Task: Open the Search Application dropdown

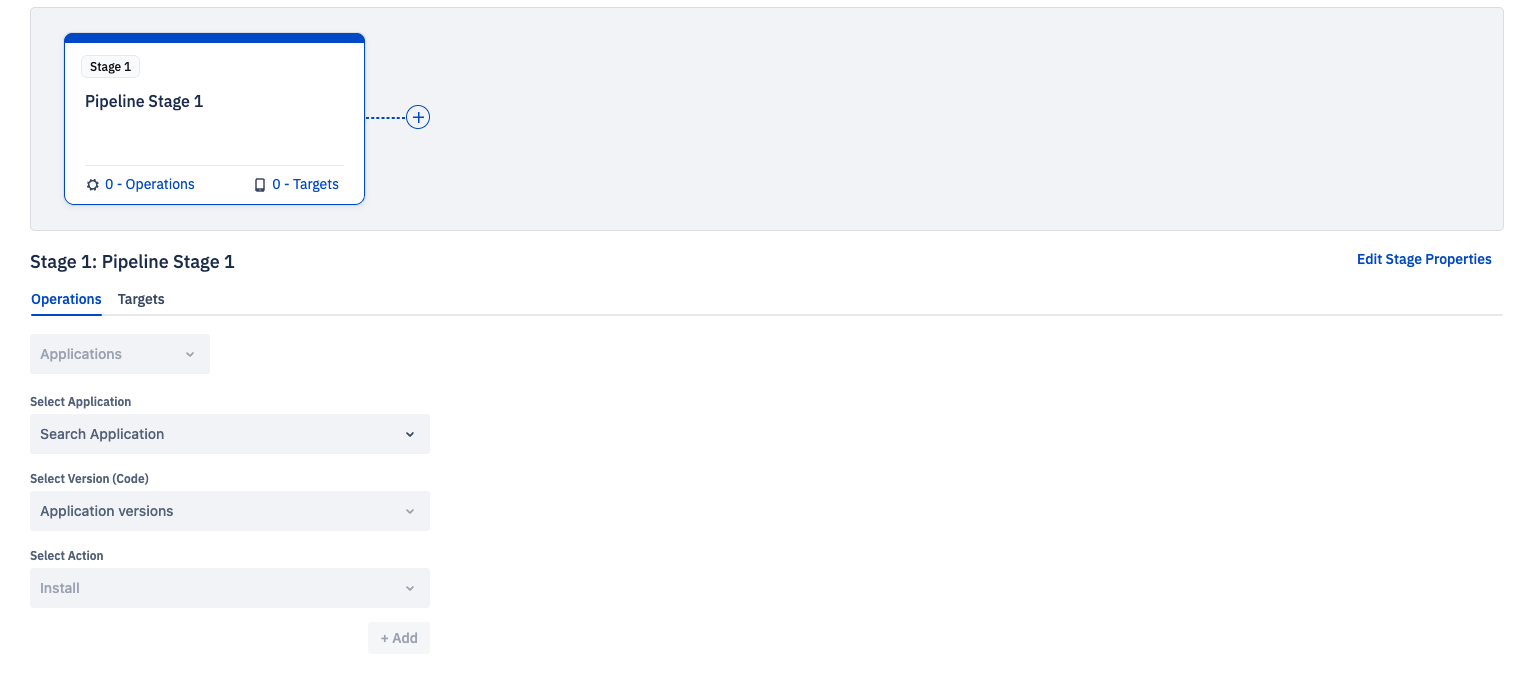Action: coord(229,434)
